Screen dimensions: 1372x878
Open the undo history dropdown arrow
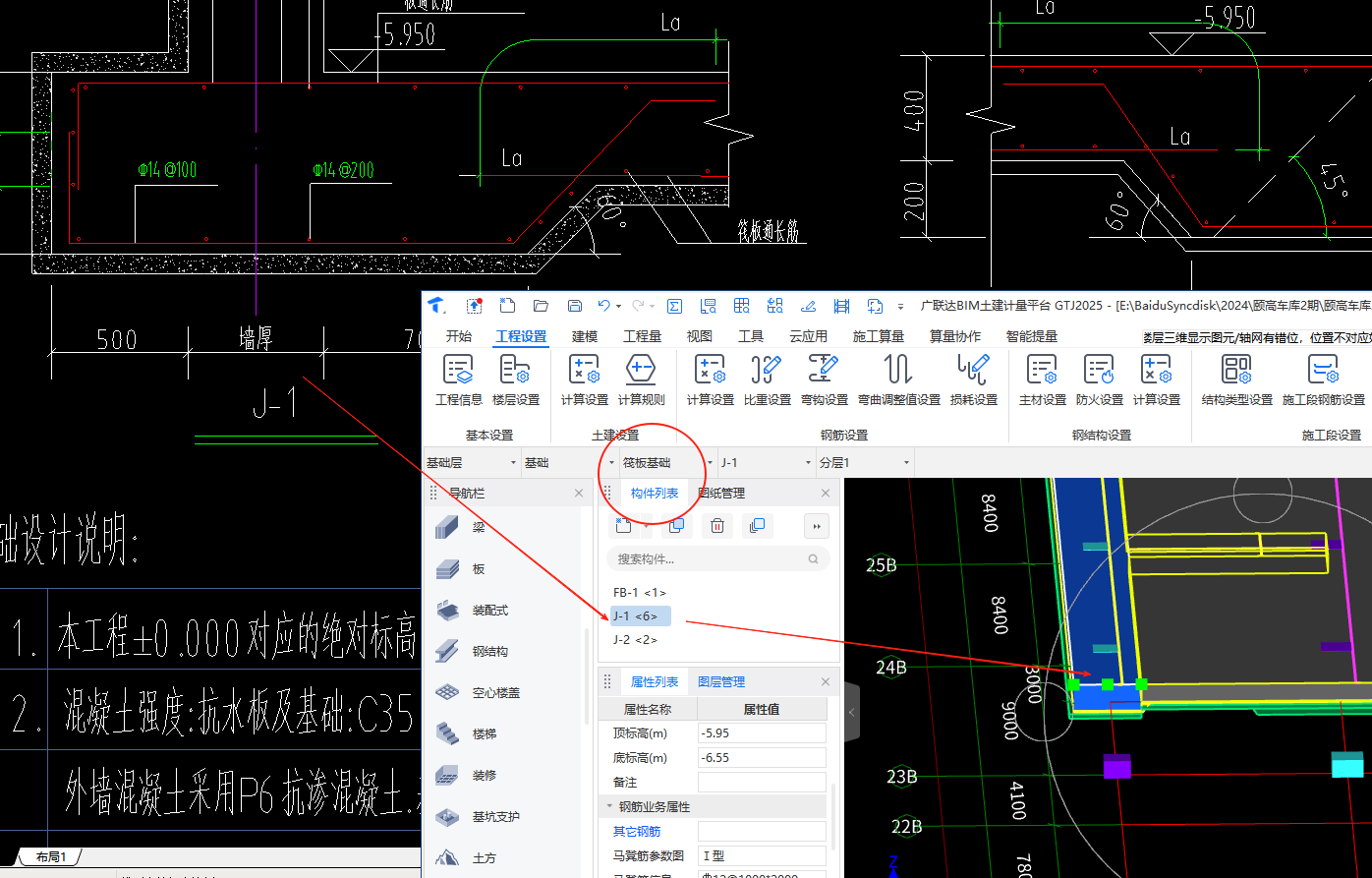coord(618,307)
